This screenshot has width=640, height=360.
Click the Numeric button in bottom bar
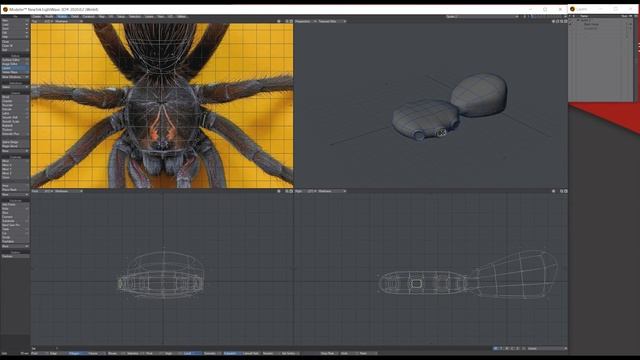click(x=270, y=353)
